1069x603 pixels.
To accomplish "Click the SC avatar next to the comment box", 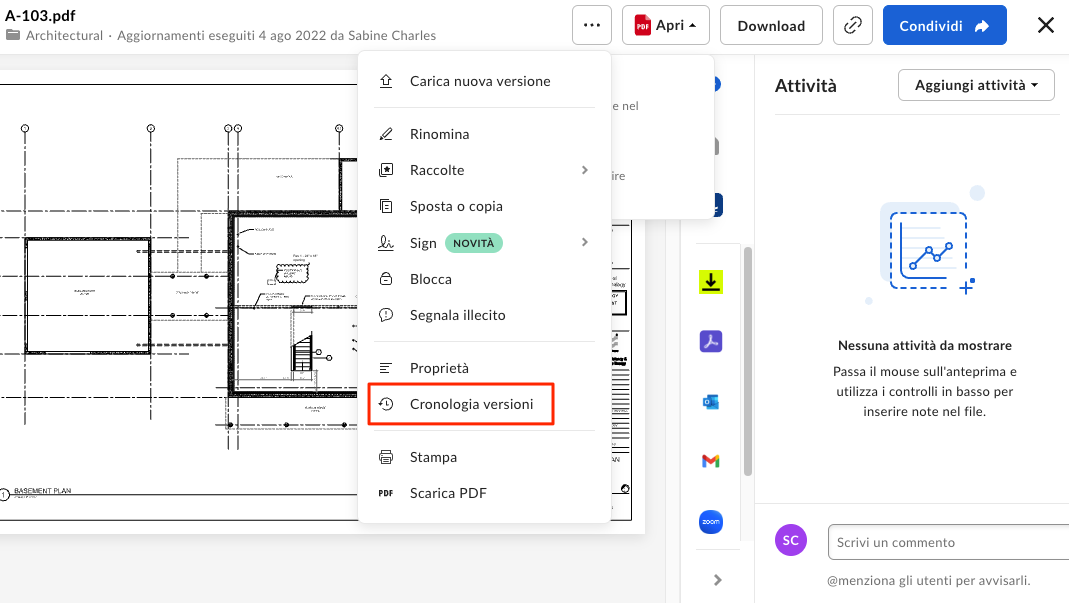I will 791,540.
